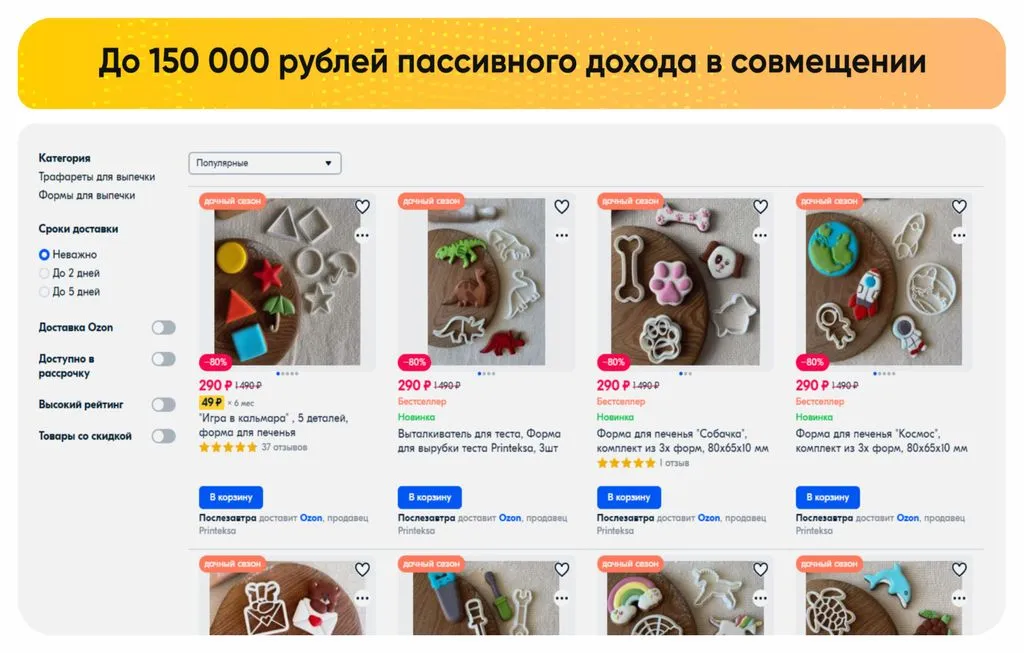1024x653 pixels.
Task: Open the "Популярные" sorting dropdown
Action: pyautogui.click(x=264, y=163)
